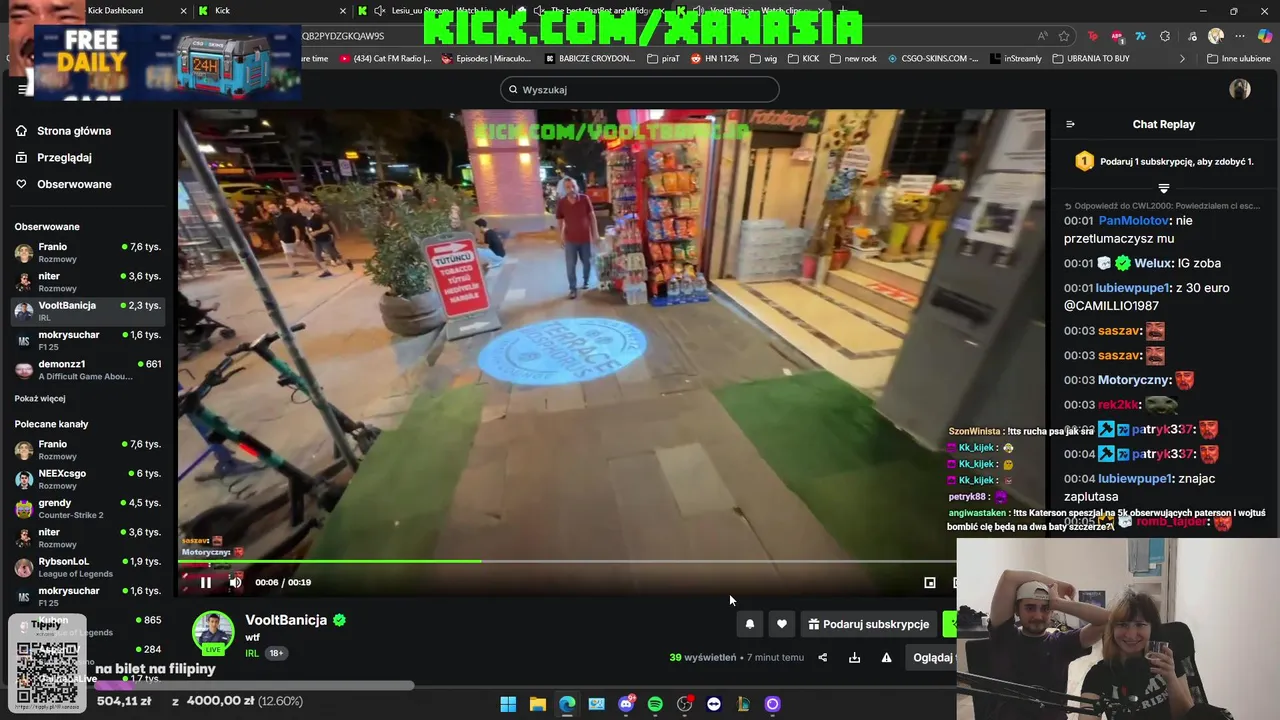
Task: Open CSGO-SKINS.COM bookmark
Action: [932, 59]
